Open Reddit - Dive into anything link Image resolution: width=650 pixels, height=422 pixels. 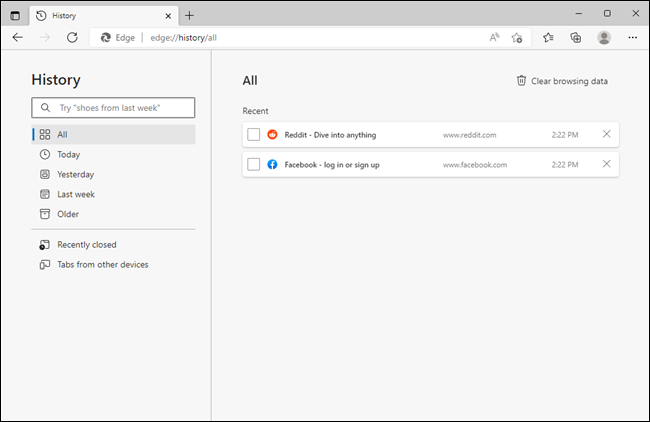pos(330,135)
